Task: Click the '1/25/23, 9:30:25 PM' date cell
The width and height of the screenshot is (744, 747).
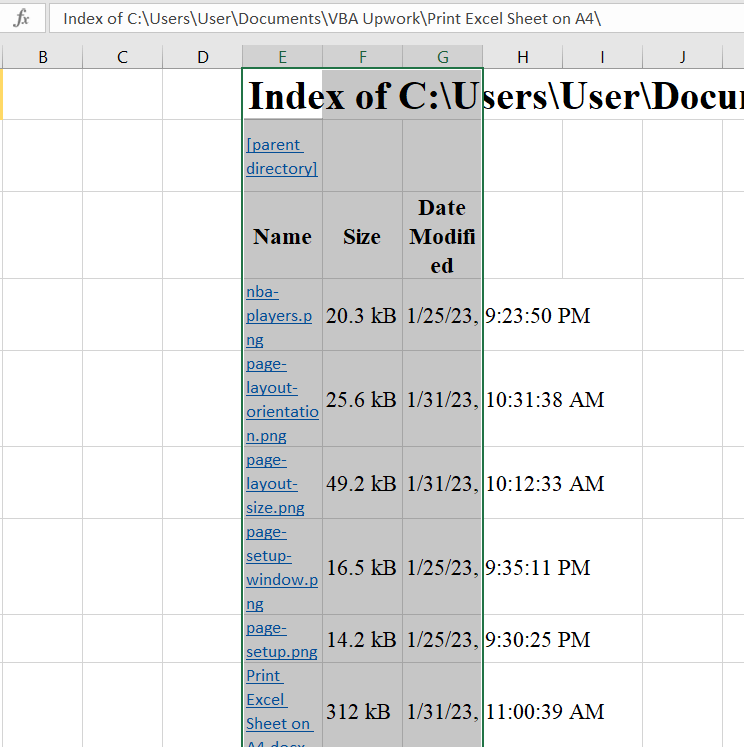Action: (x=442, y=639)
